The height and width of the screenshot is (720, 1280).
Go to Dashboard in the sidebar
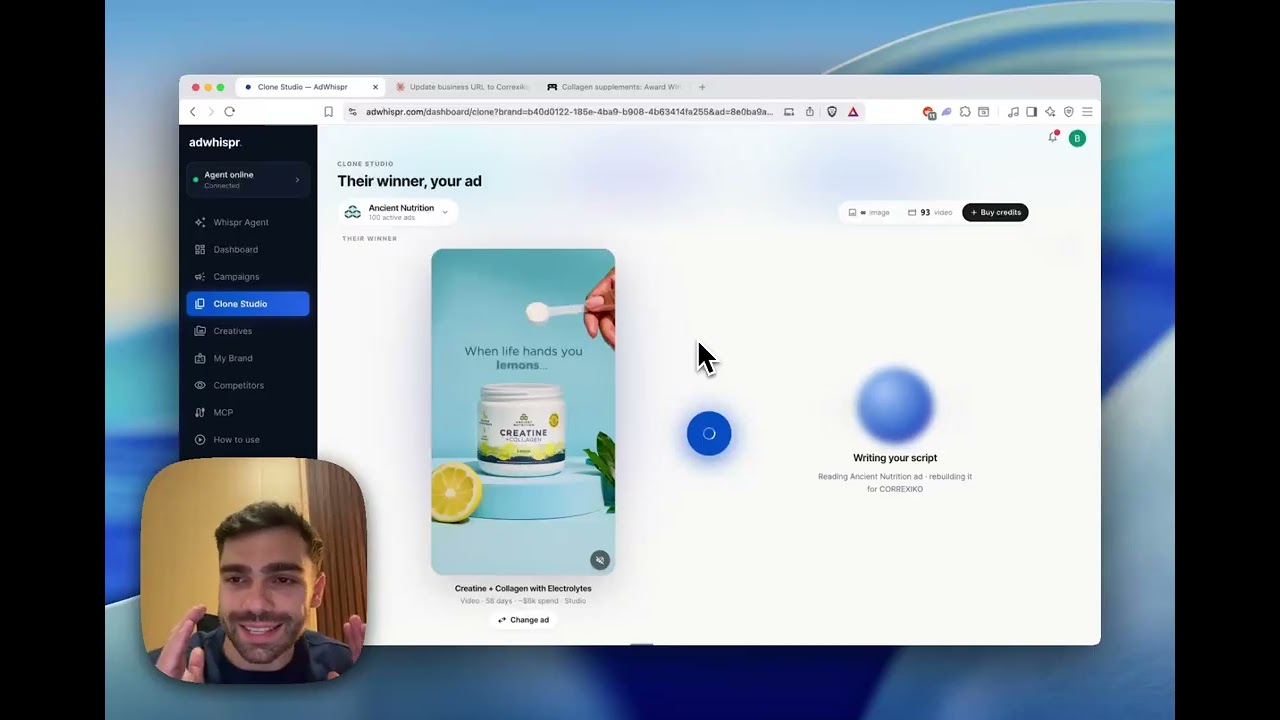[x=248, y=249]
